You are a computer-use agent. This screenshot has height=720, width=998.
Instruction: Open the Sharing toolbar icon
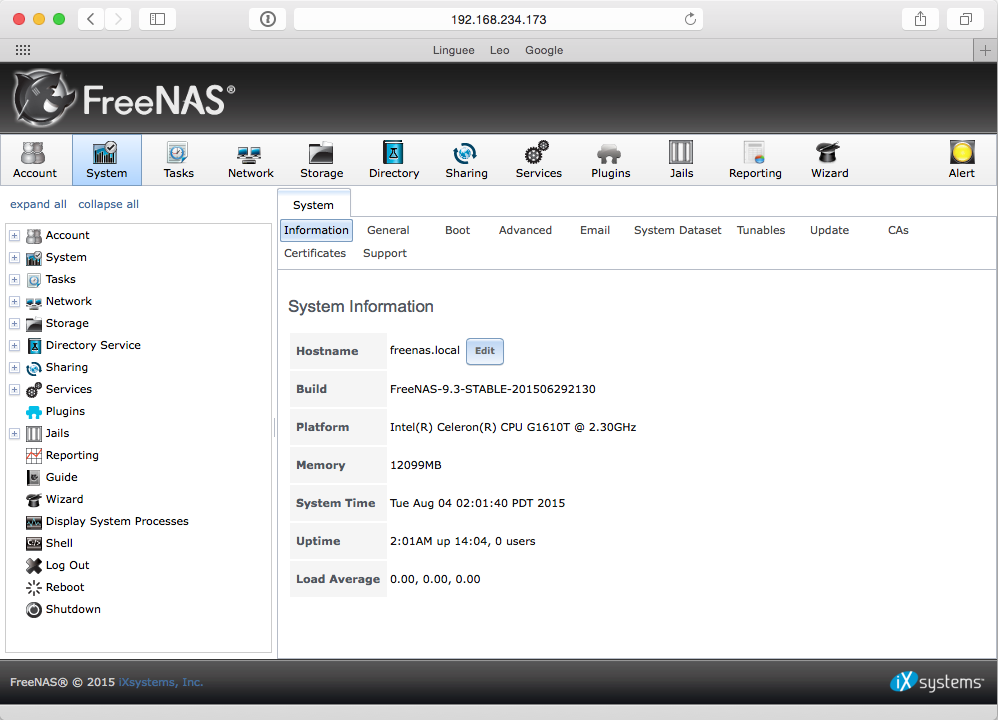coord(466,160)
